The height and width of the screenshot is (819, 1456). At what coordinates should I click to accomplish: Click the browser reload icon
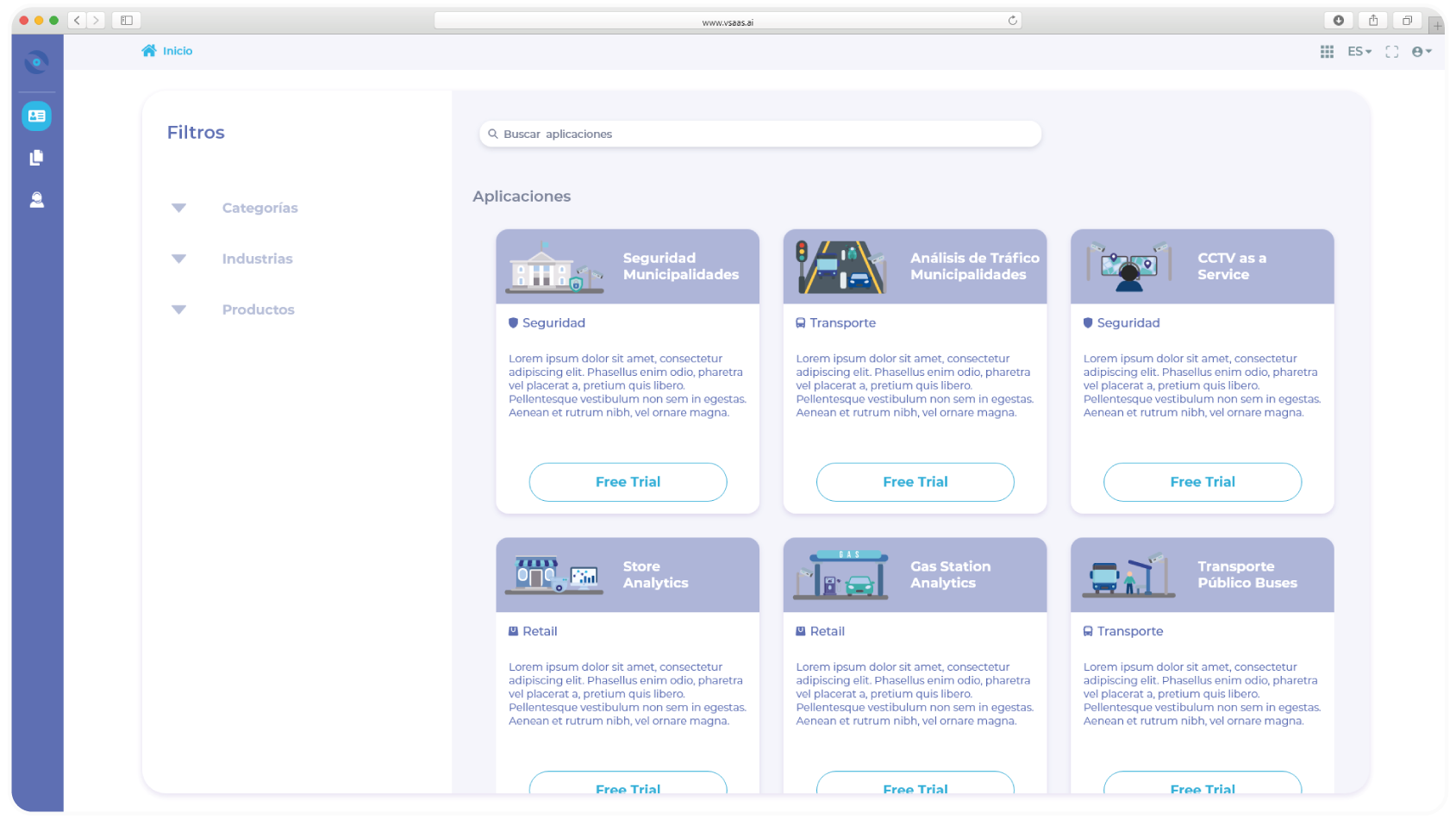point(1012,21)
